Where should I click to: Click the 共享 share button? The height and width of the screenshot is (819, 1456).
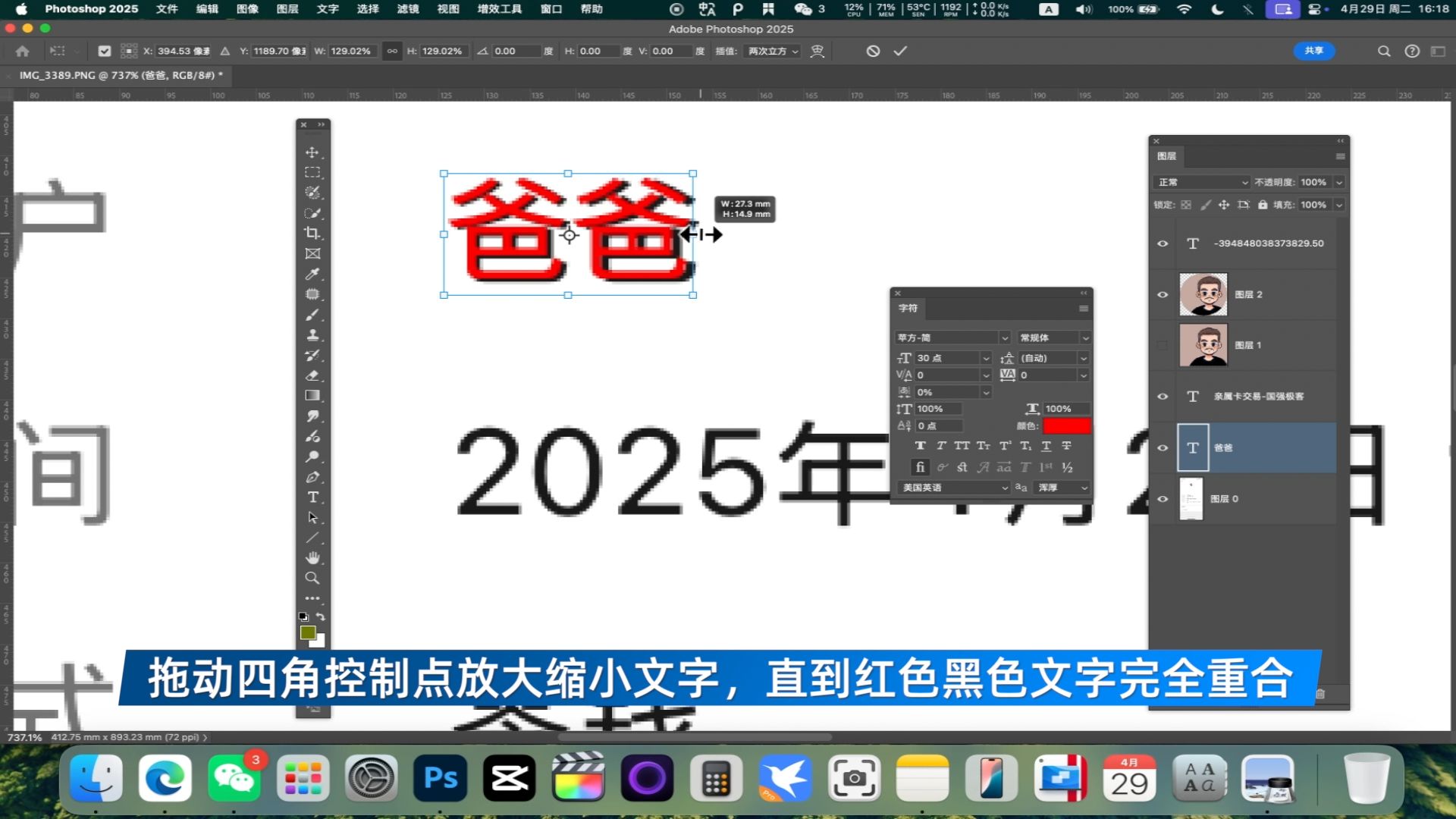(x=1313, y=51)
